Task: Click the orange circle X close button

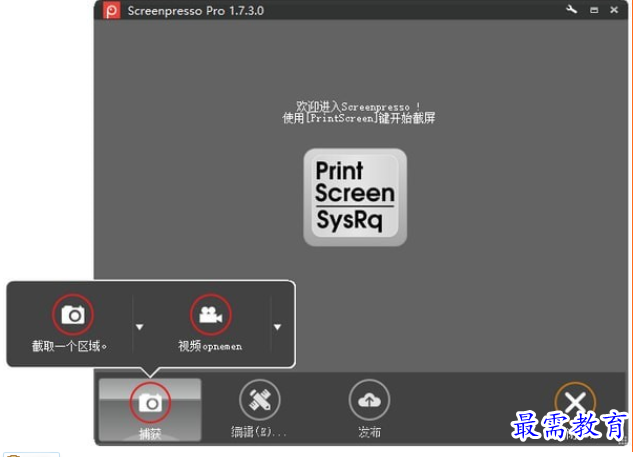Action: point(575,402)
